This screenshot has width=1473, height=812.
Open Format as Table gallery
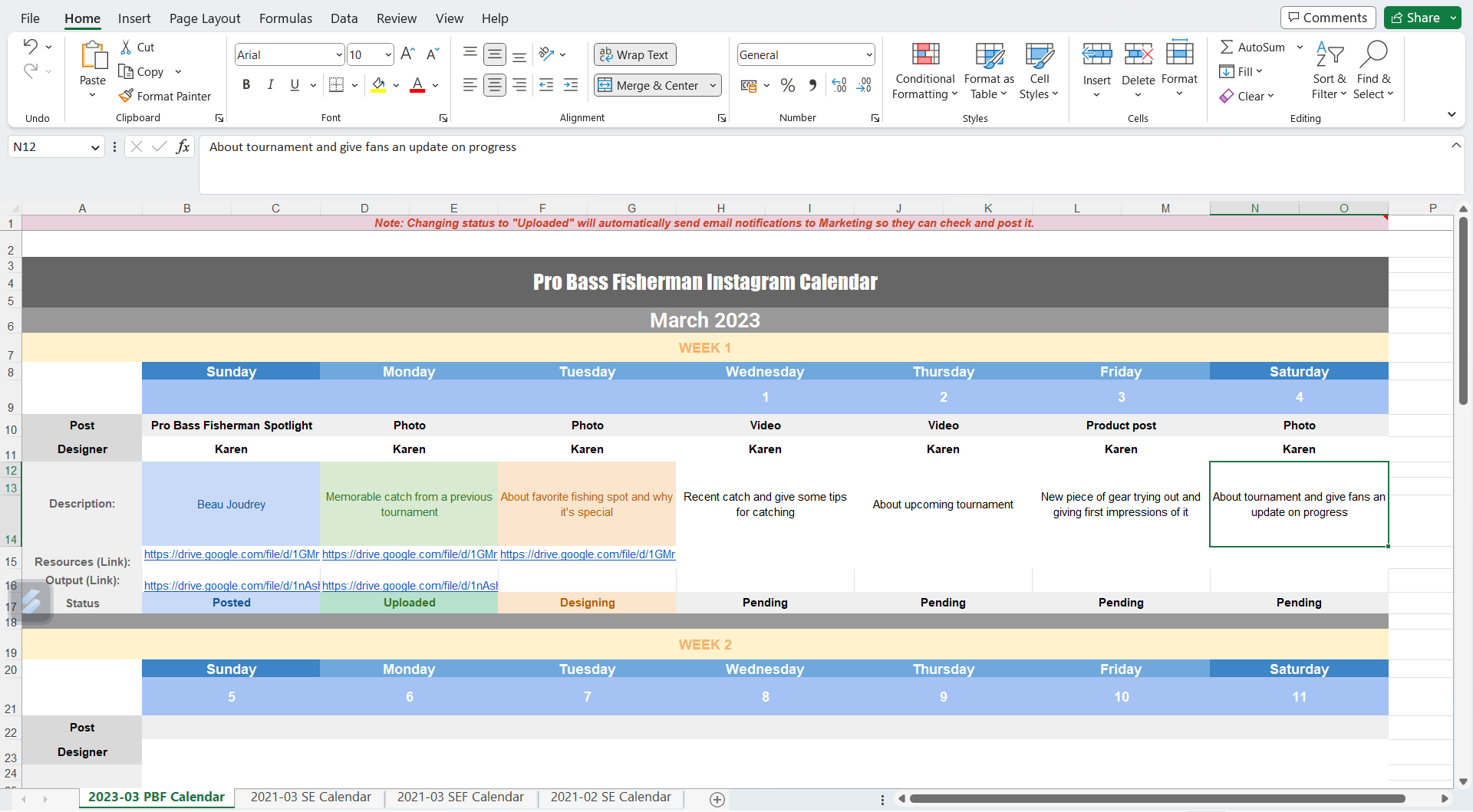click(x=989, y=71)
